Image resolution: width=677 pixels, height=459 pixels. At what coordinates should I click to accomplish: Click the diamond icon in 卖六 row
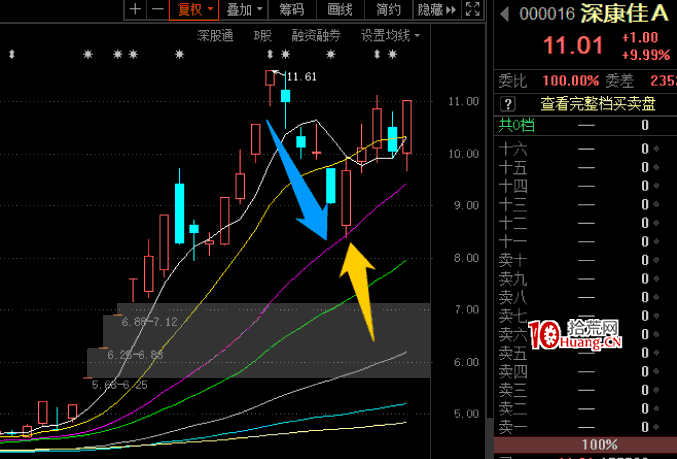[x=656, y=334]
